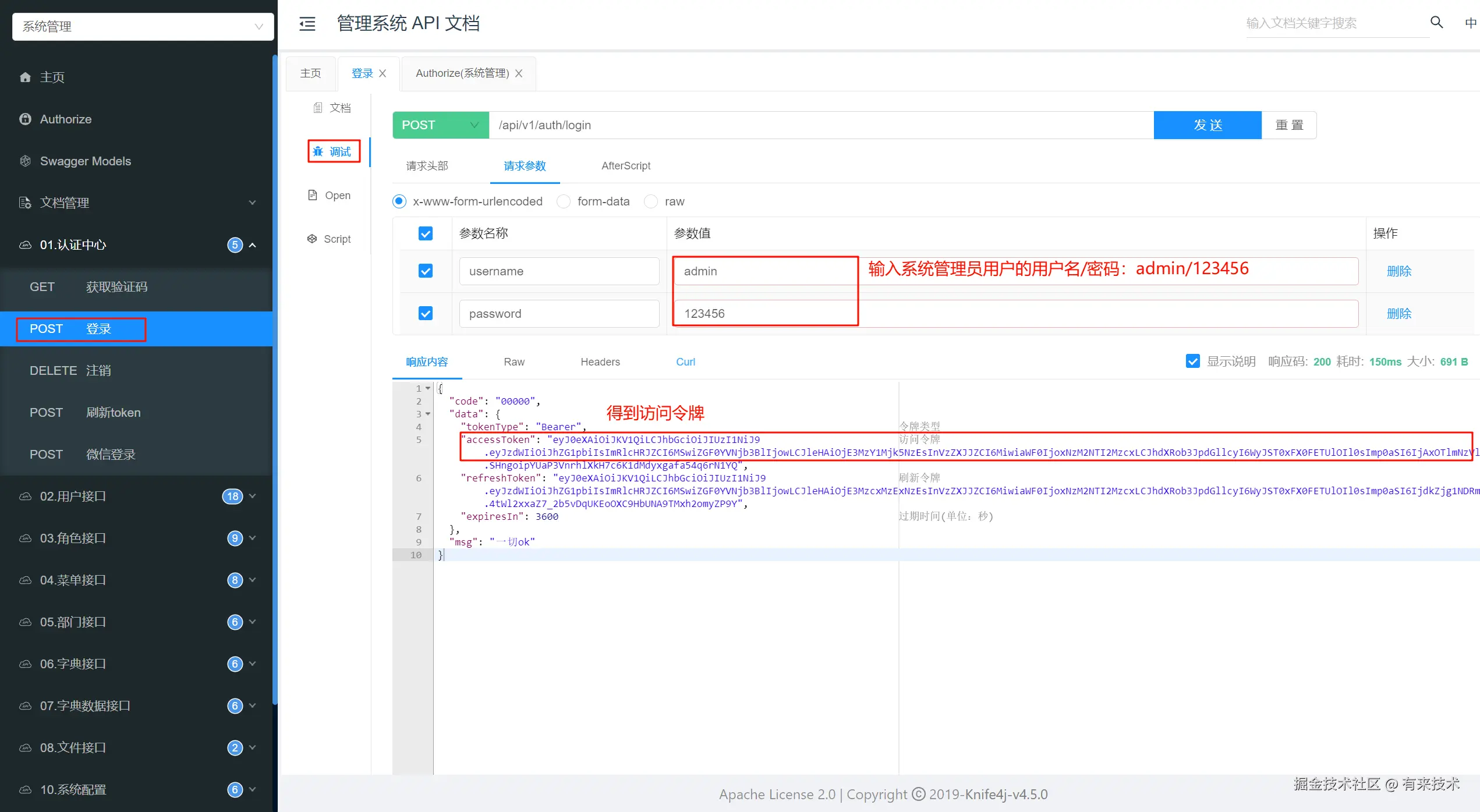1480x812 pixels.
Task: Uncheck the username parameter checkbox
Action: pos(426,271)
